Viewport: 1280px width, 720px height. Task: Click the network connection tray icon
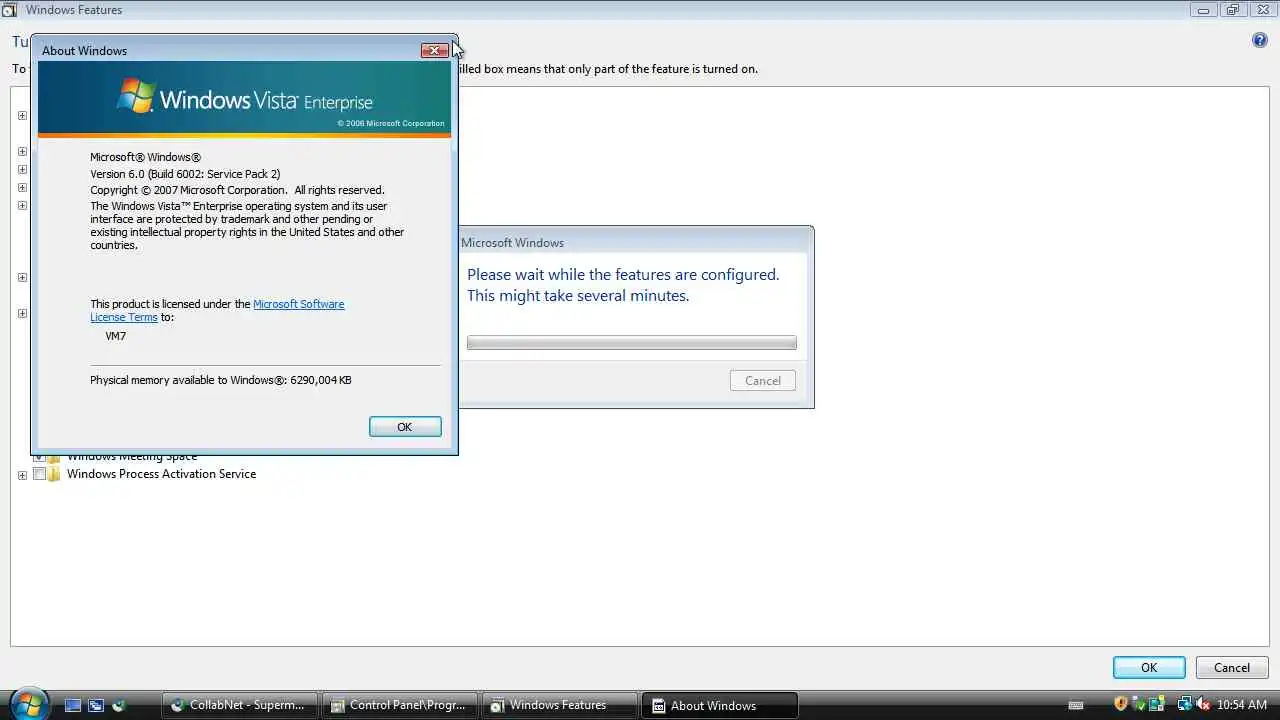coord(1184,704)
